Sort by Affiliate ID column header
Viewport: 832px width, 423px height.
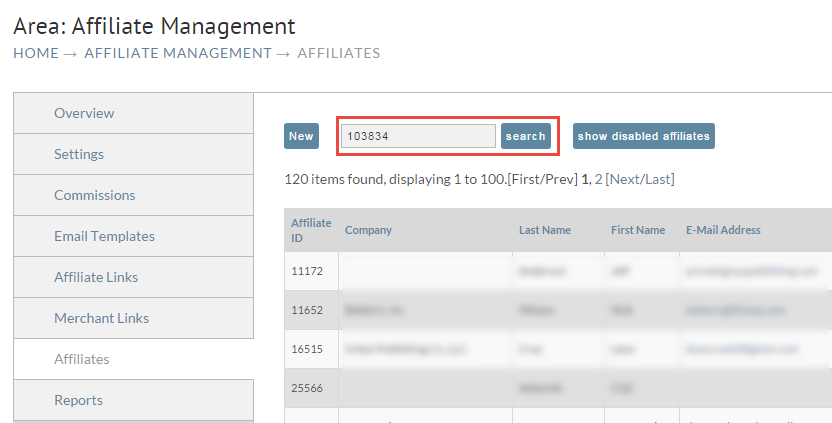tap(311, 230)
